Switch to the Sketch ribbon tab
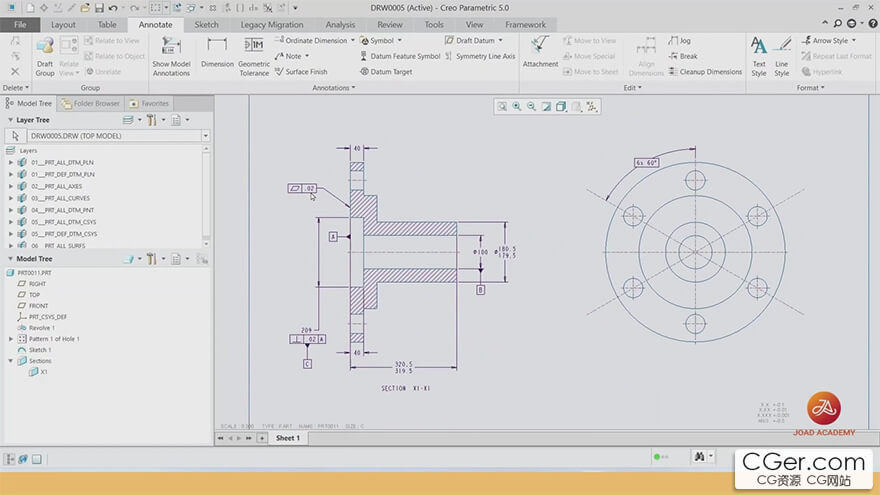The width and height of the screenshot is (880, 495). pos(206,24)
